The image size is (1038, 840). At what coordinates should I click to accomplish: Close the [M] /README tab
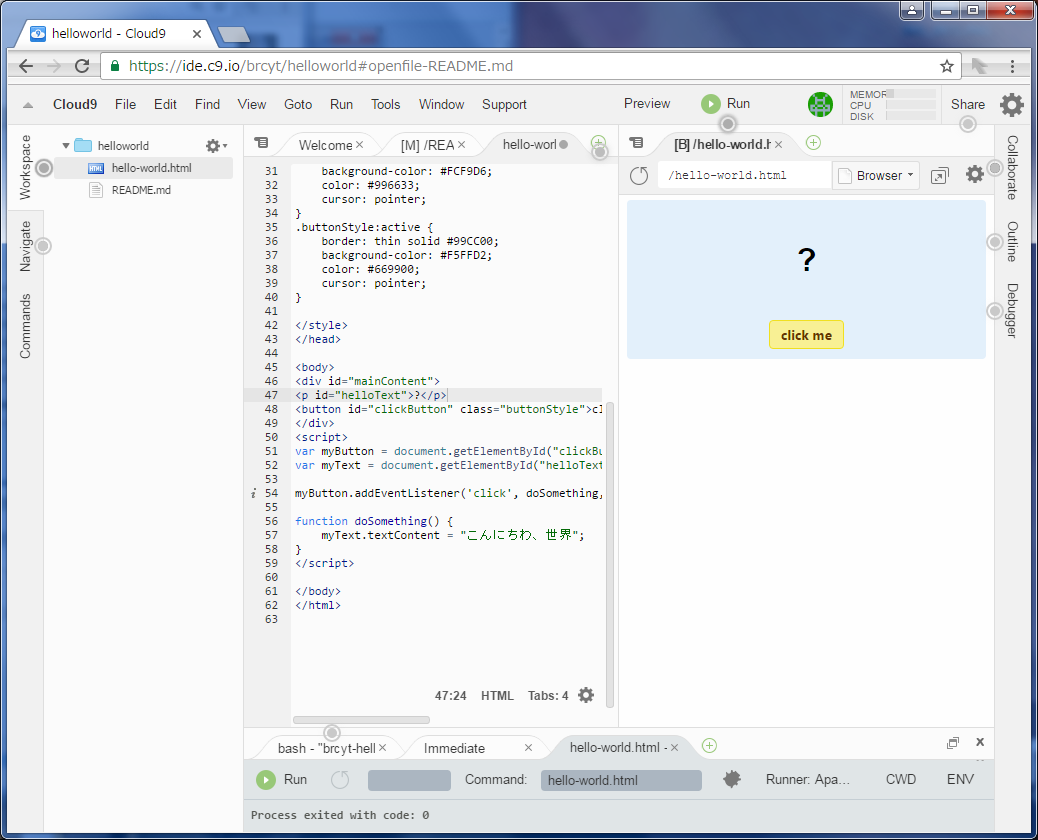[x=461, y=144]
